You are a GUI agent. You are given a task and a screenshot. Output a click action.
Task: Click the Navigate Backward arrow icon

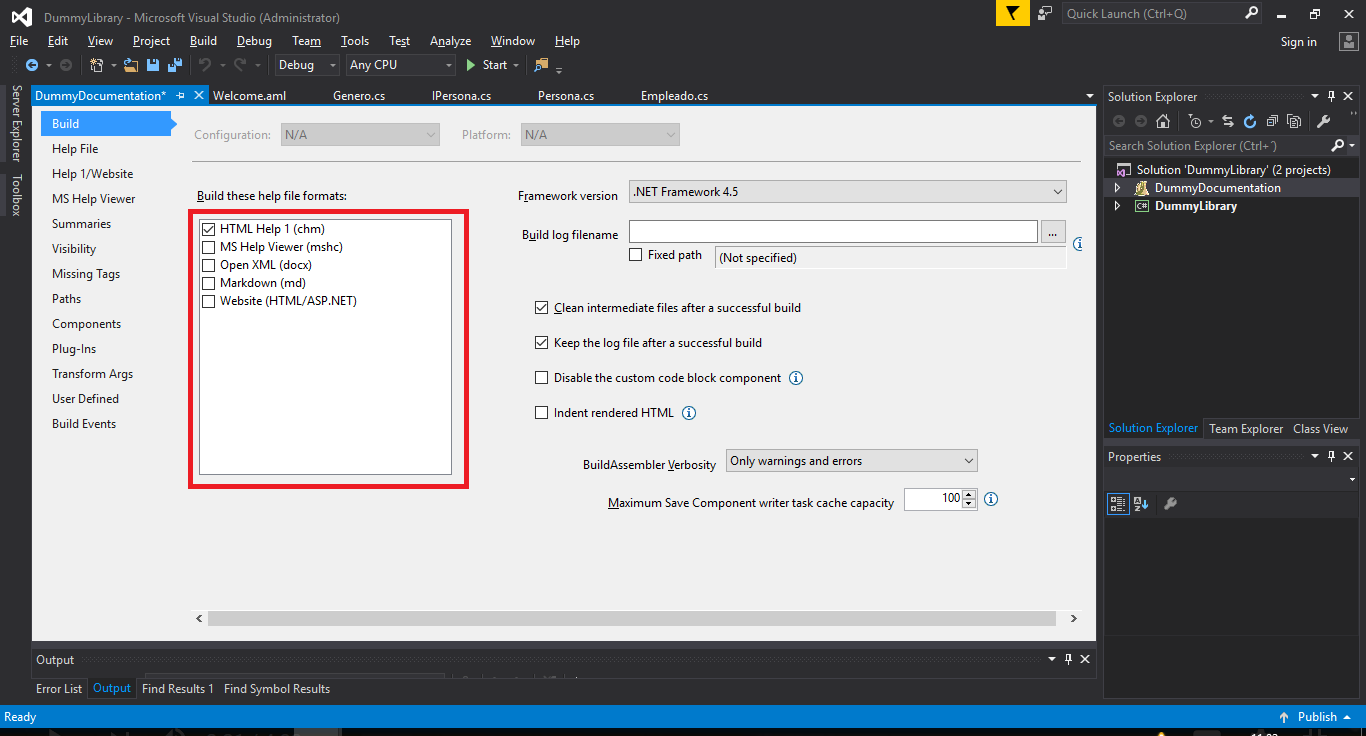[32, 65]
